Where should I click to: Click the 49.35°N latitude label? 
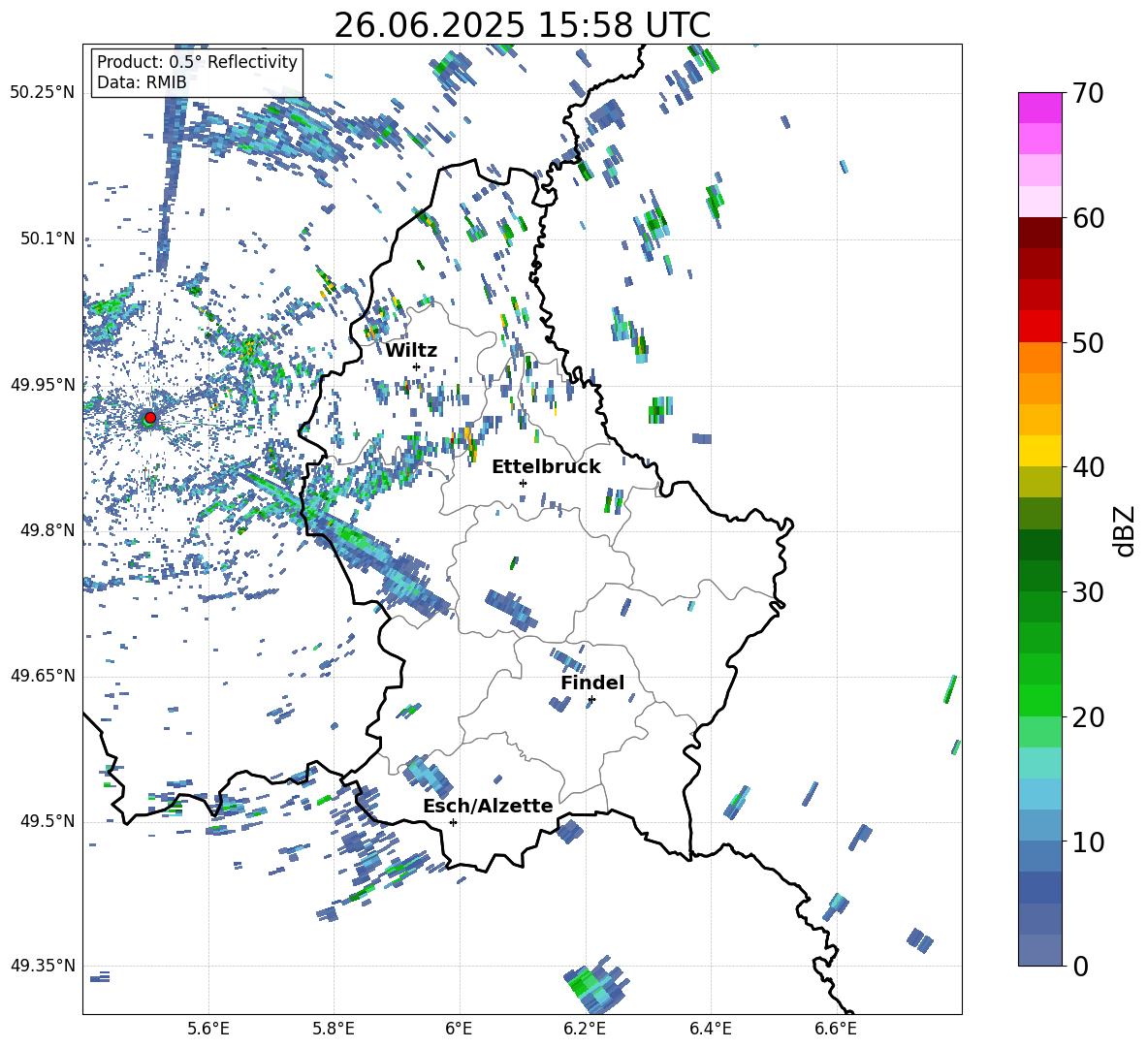pyautogui.click(x=43, y=966)
